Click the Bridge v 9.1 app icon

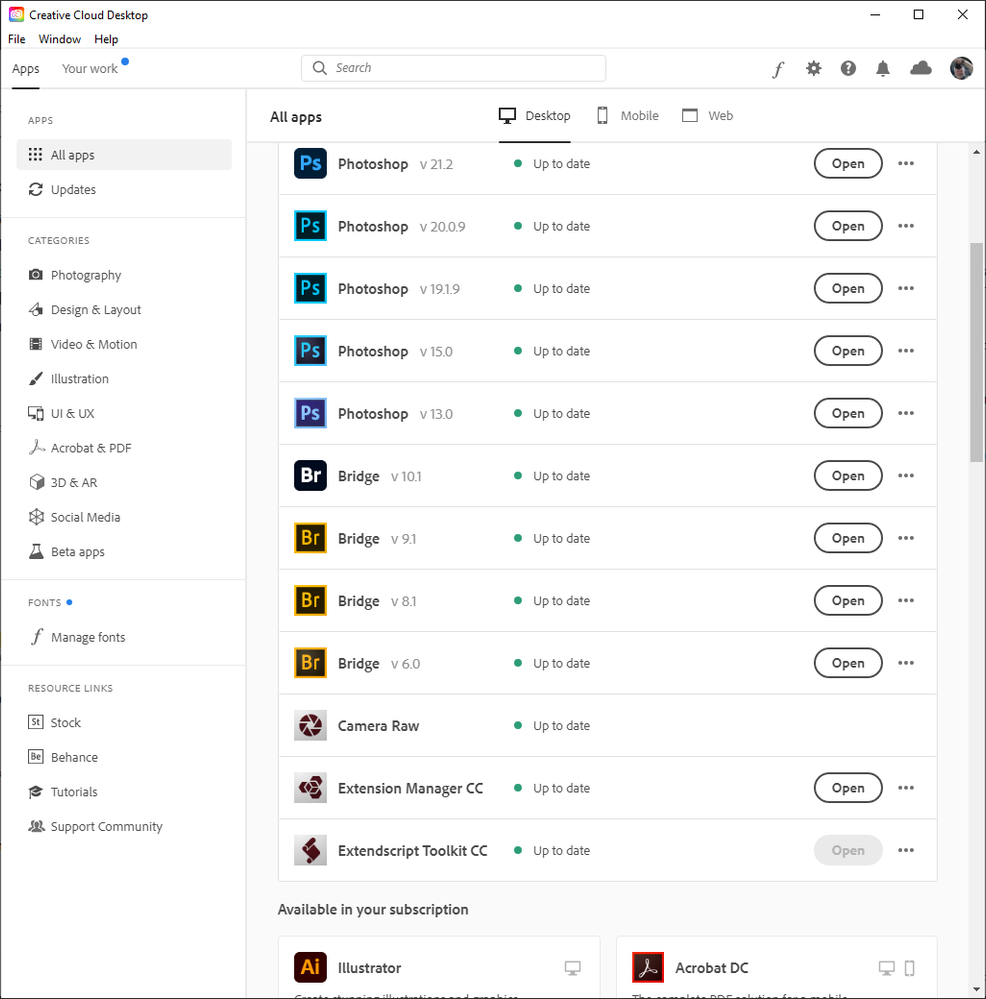310,538
